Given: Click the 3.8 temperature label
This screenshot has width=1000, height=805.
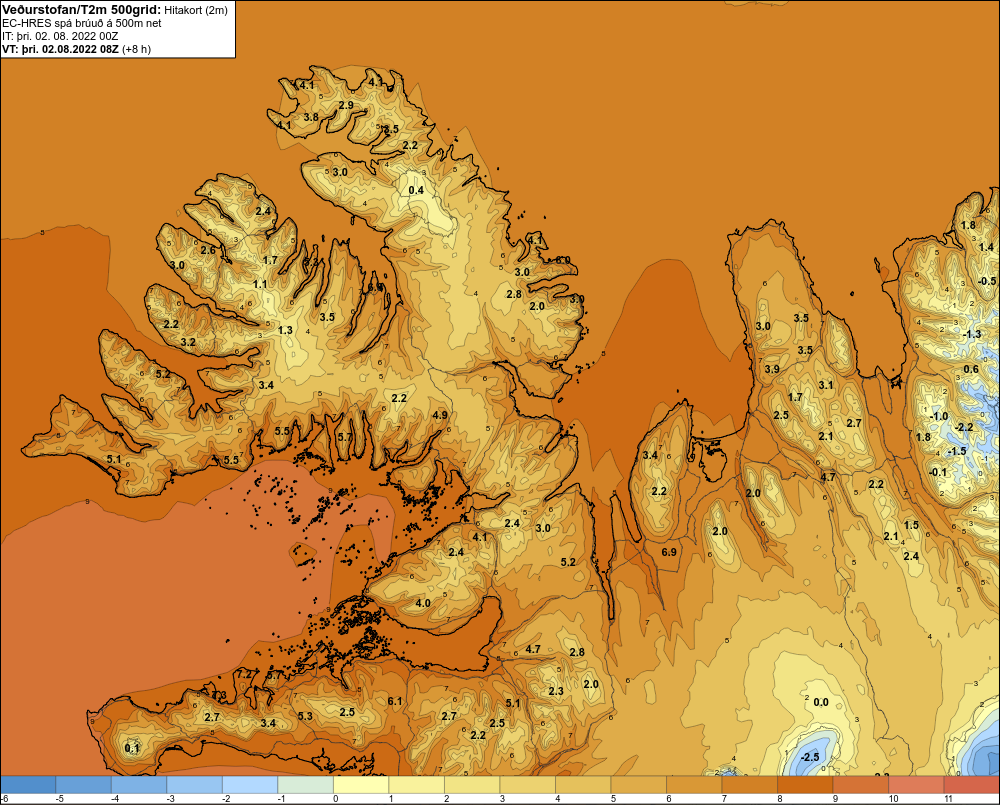Looking at the screenshot, I should 311,117.
